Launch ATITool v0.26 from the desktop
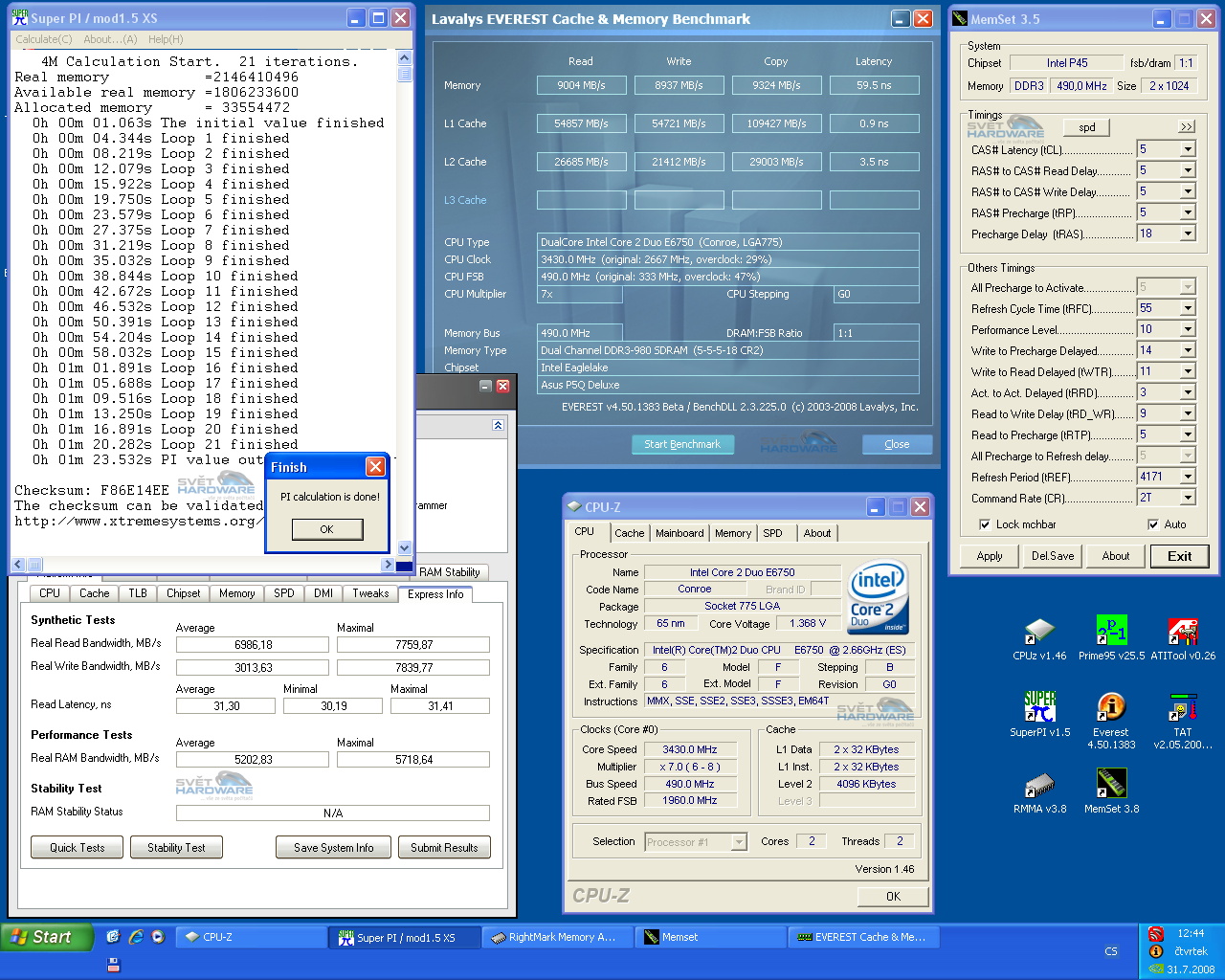 tap(1183, 633)
